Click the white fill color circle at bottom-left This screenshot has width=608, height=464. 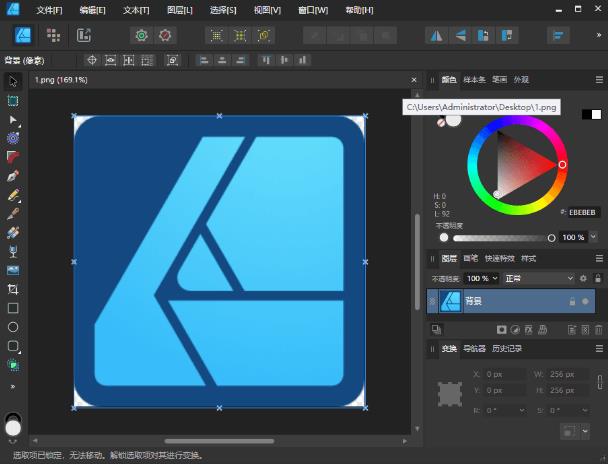13,428
